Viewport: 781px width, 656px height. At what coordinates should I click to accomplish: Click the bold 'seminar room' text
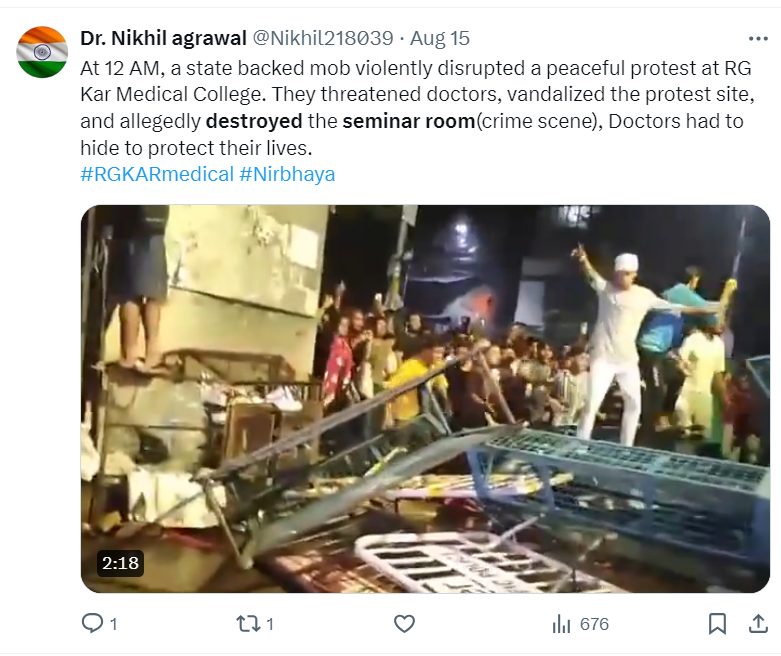[x=409, y=121]
